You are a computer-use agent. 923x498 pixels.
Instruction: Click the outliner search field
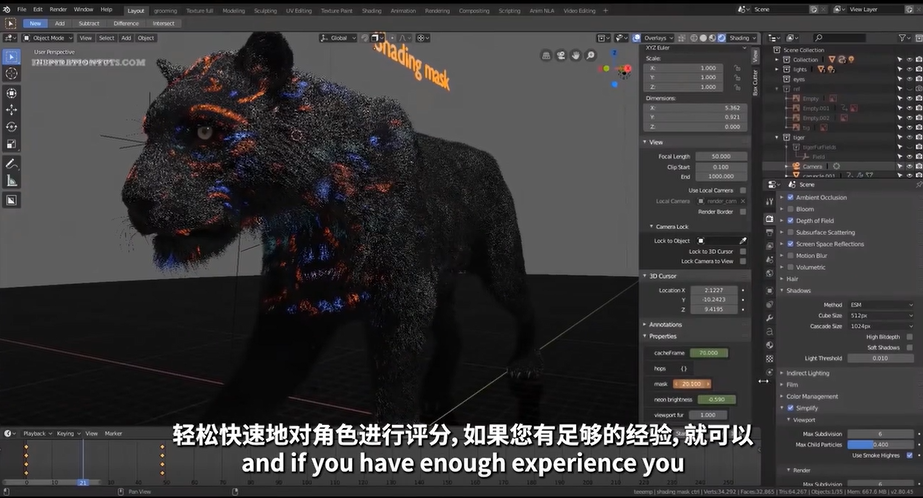point(839,38)
